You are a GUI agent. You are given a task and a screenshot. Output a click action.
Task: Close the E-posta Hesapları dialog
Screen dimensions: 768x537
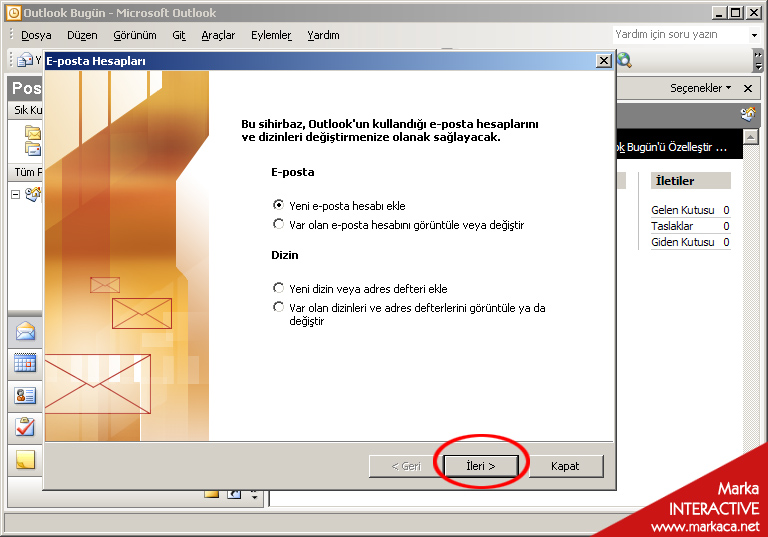coord(604,61)
